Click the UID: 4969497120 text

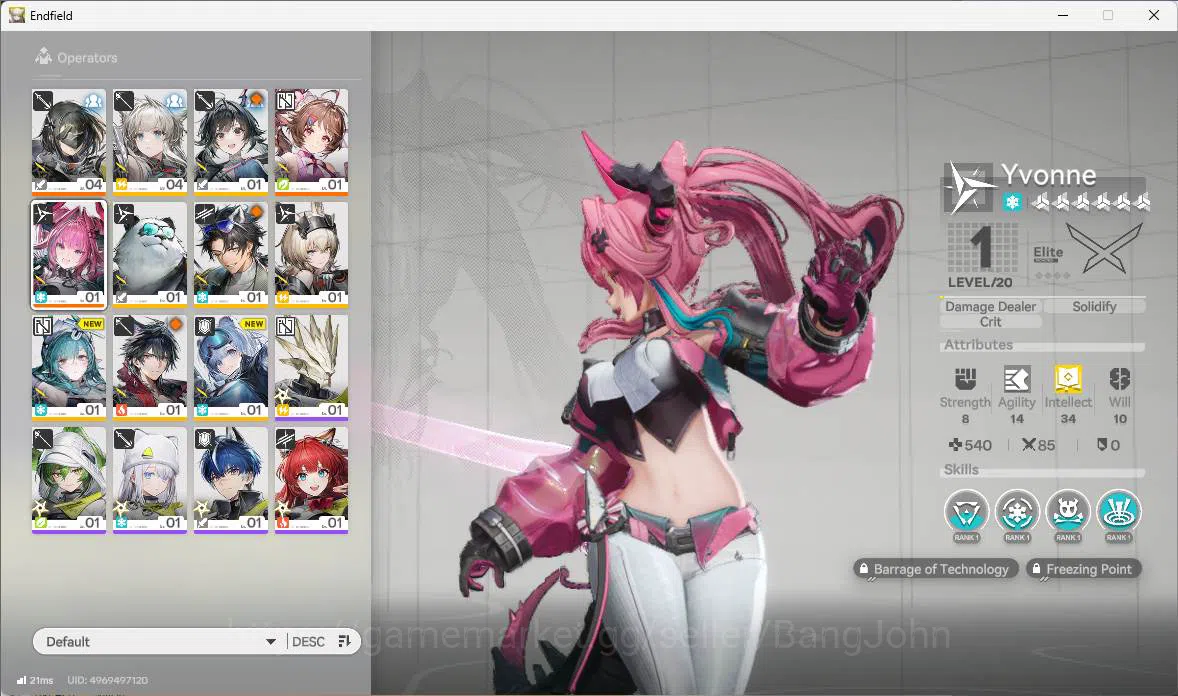(x=107, y=680)
